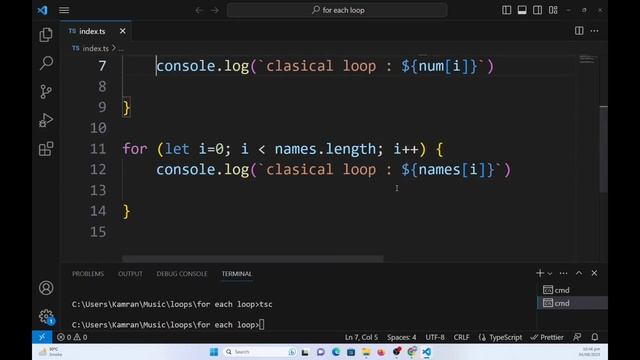Switch to the TERMINAL panel tab
The width and height of the screenshot is (640, 360).
tap(237, 273)
